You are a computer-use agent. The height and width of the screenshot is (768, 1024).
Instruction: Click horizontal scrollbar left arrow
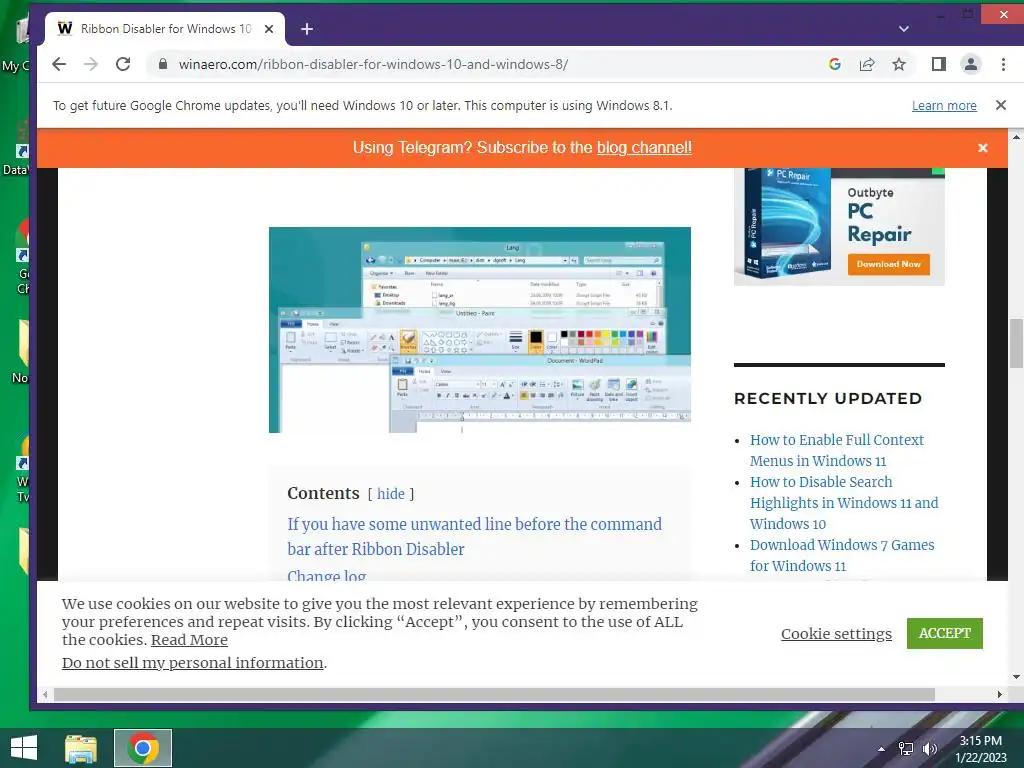point(44,694)
